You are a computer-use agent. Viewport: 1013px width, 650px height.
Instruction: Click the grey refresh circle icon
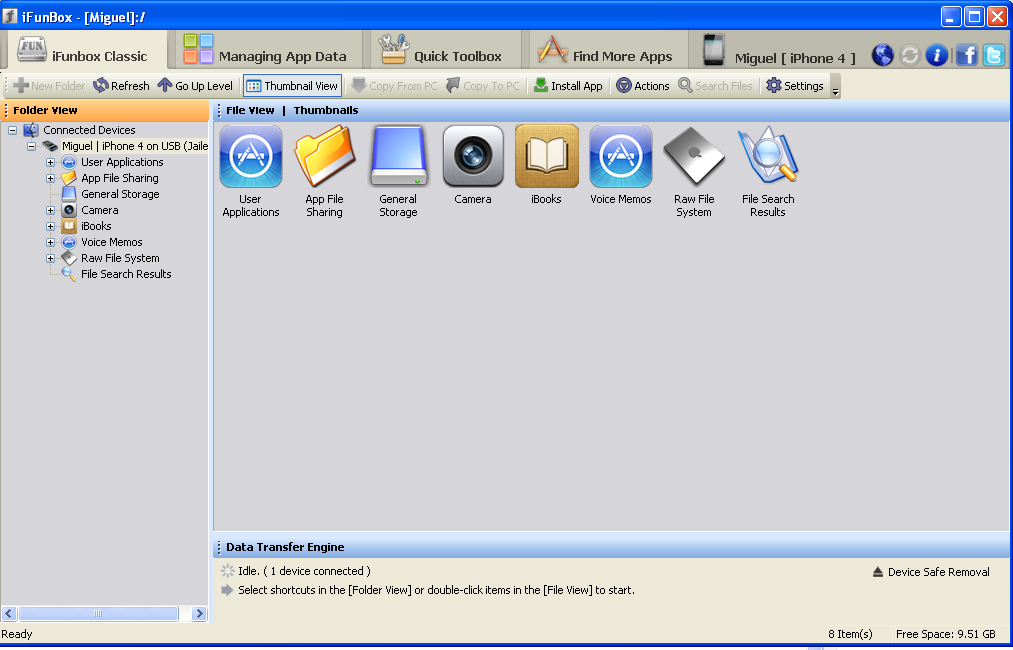coord(910,55)
